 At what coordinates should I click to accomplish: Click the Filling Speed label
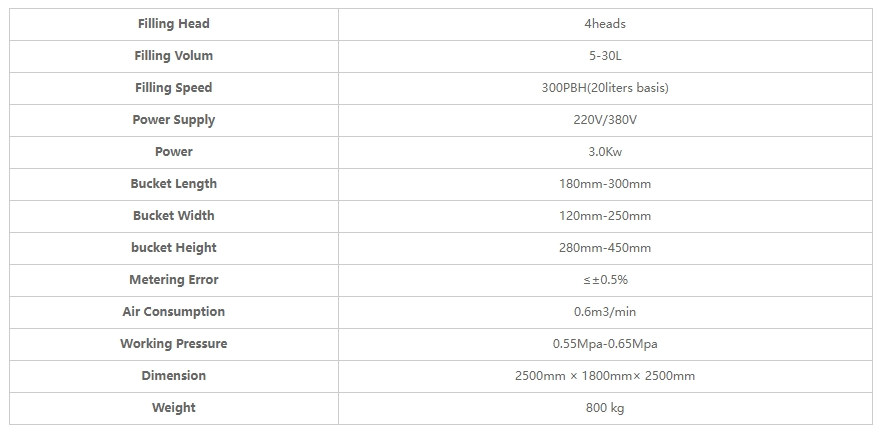point(174,88)
